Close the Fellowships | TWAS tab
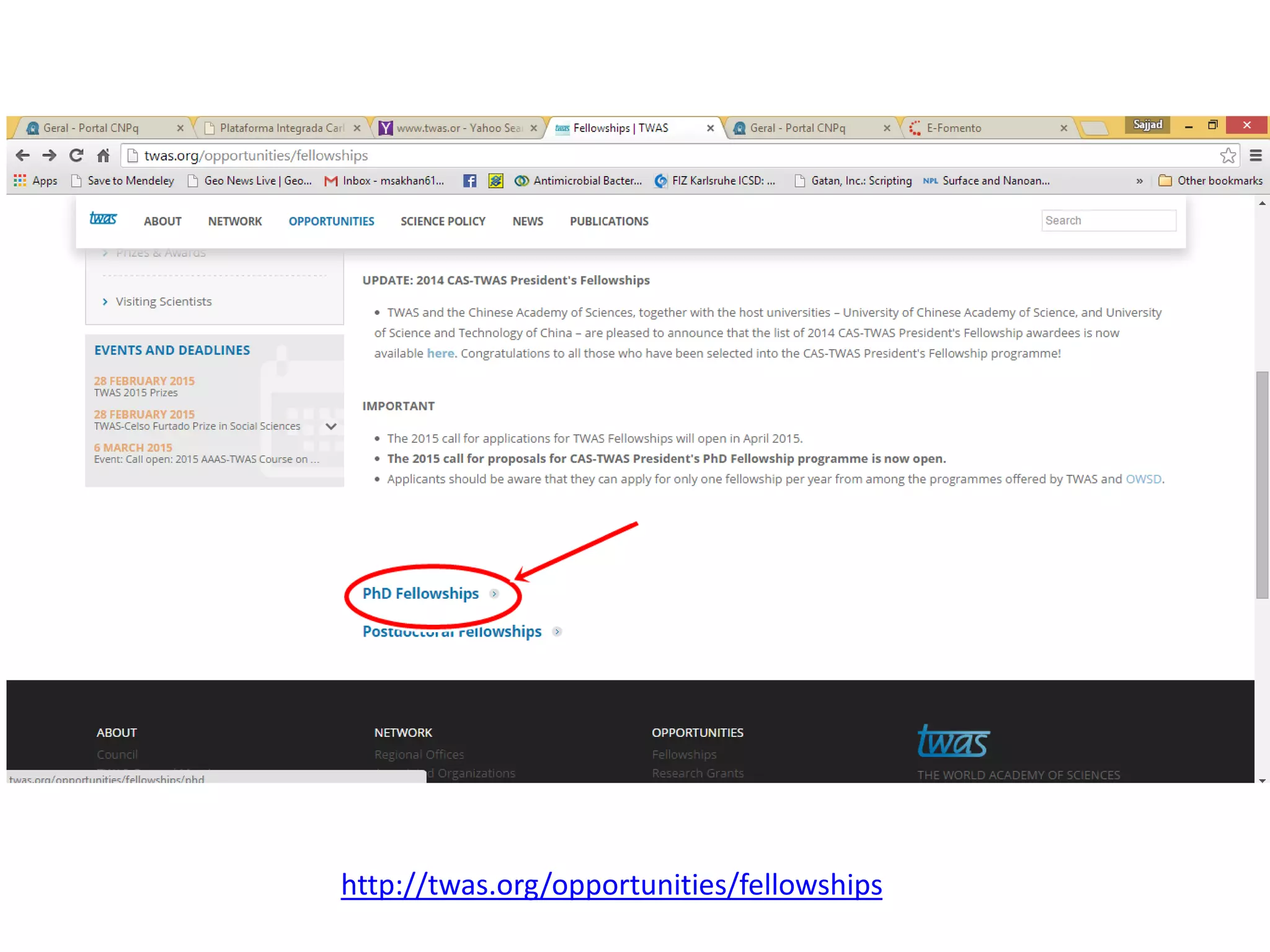Image resolution: width=1270 pixels, height=952 pixels. tap(710, 128)
